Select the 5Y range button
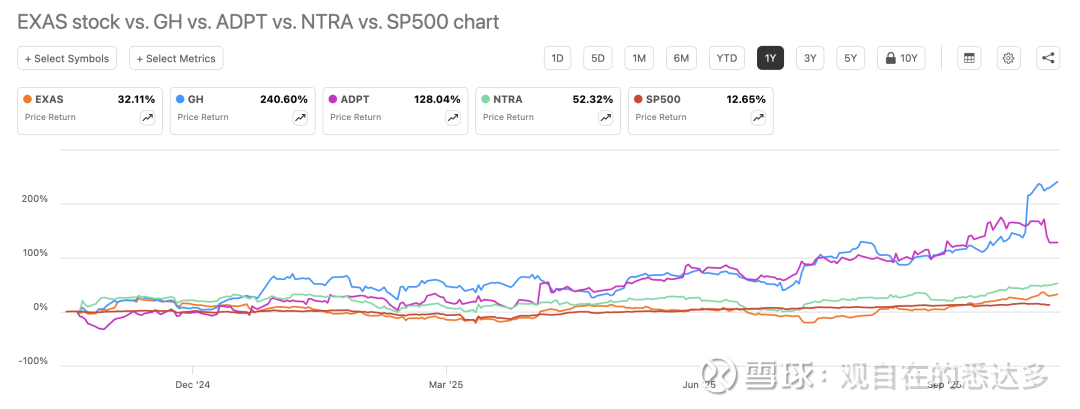1080x409 pixels. [850, 58]
